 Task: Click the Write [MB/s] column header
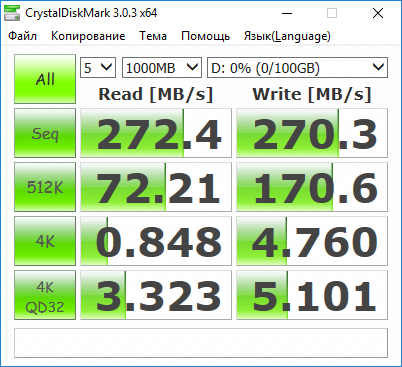[x=312, y=94]
